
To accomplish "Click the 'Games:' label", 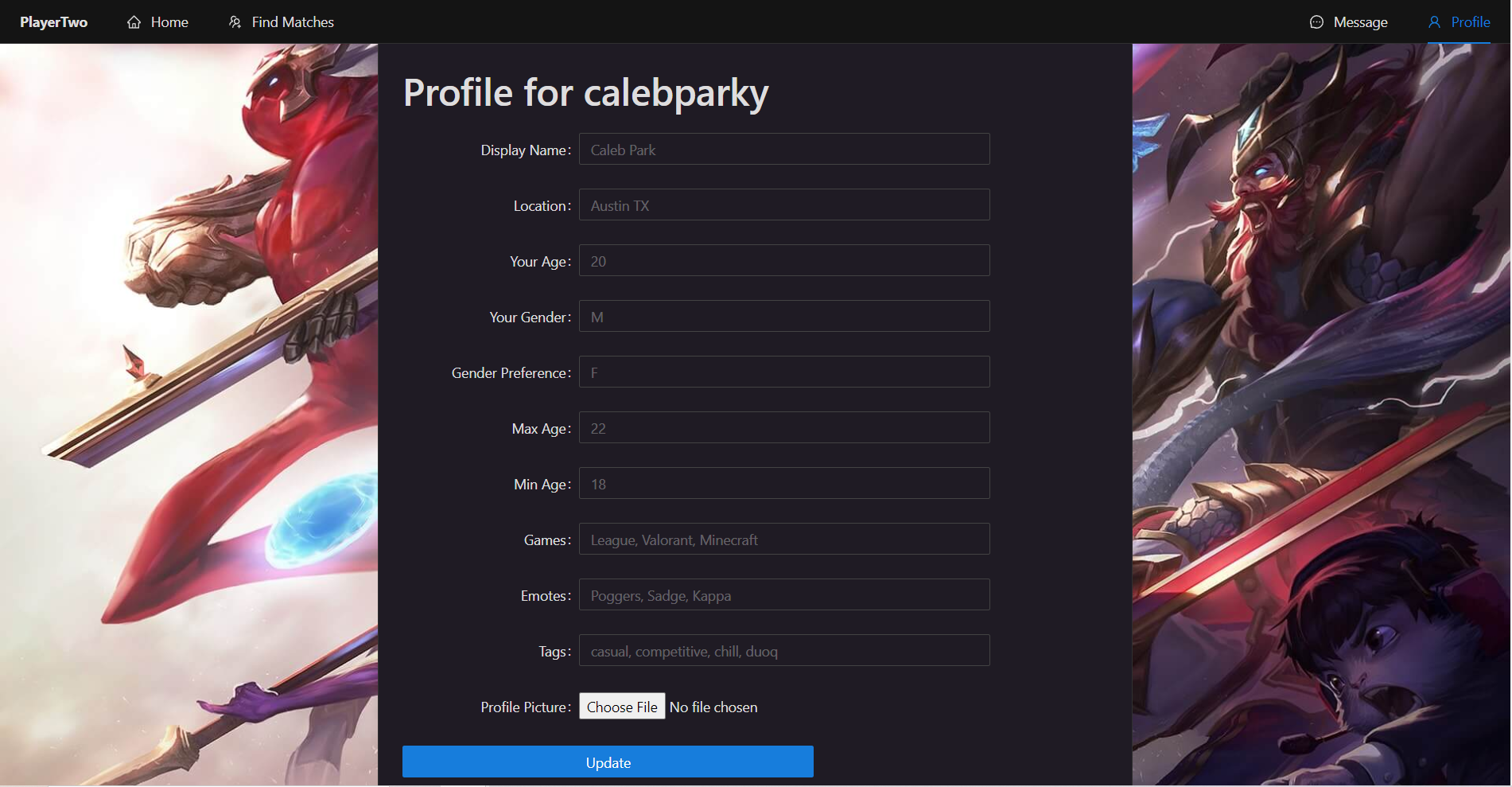I will [x=547, y=540].
